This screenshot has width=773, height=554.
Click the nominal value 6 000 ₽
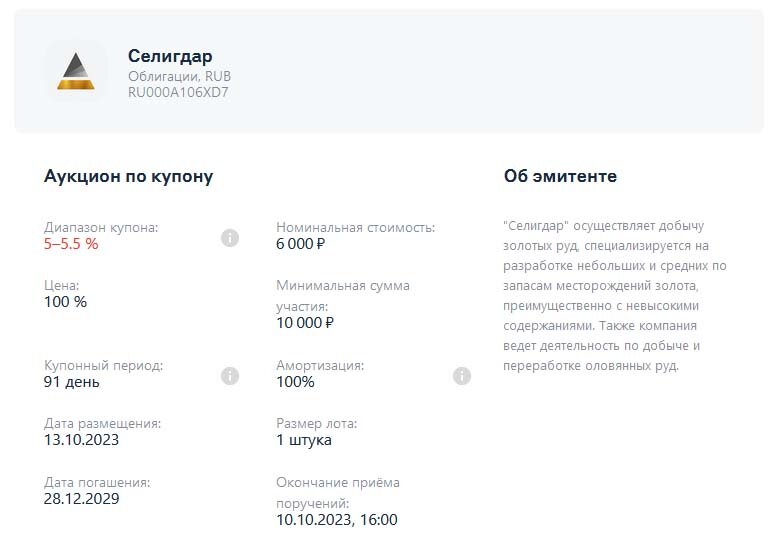coord(301,243)
